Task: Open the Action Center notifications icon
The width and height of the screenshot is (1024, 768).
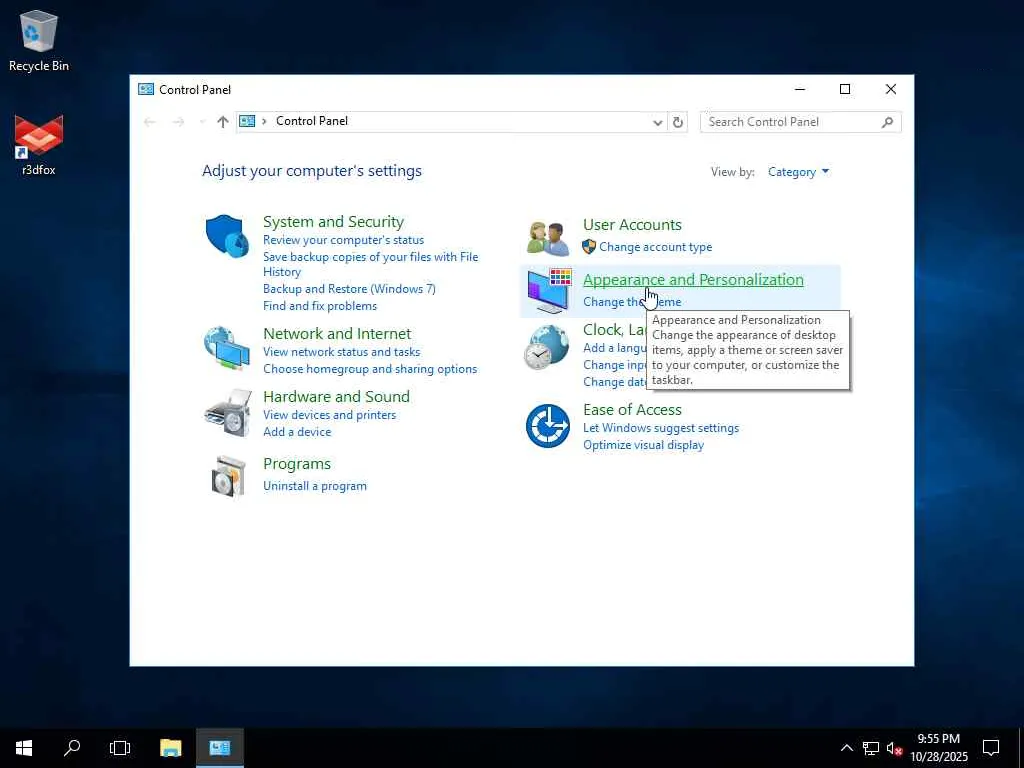Action: coord(991,748)
